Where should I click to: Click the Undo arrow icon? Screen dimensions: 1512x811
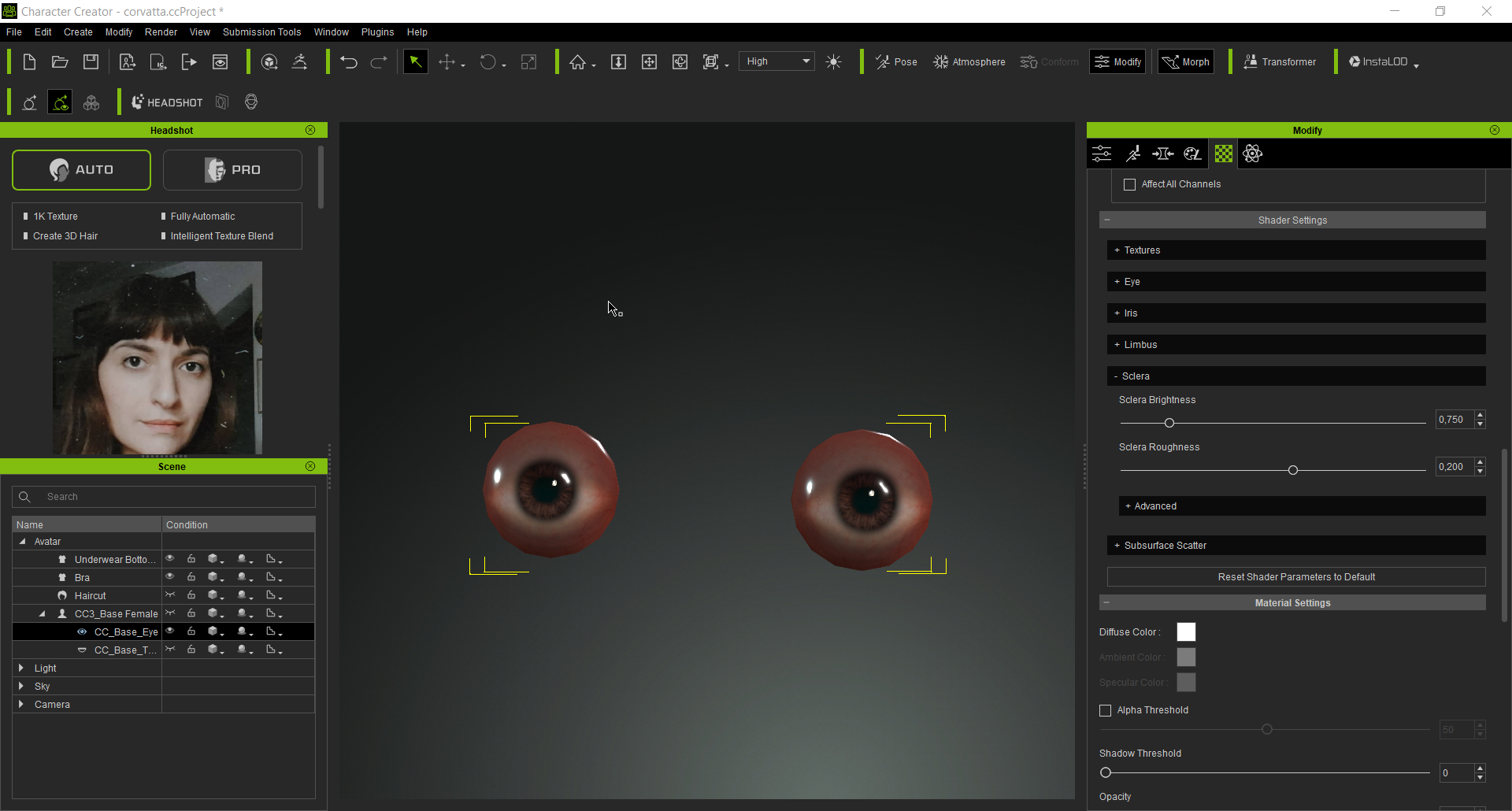tap(349, 62)
